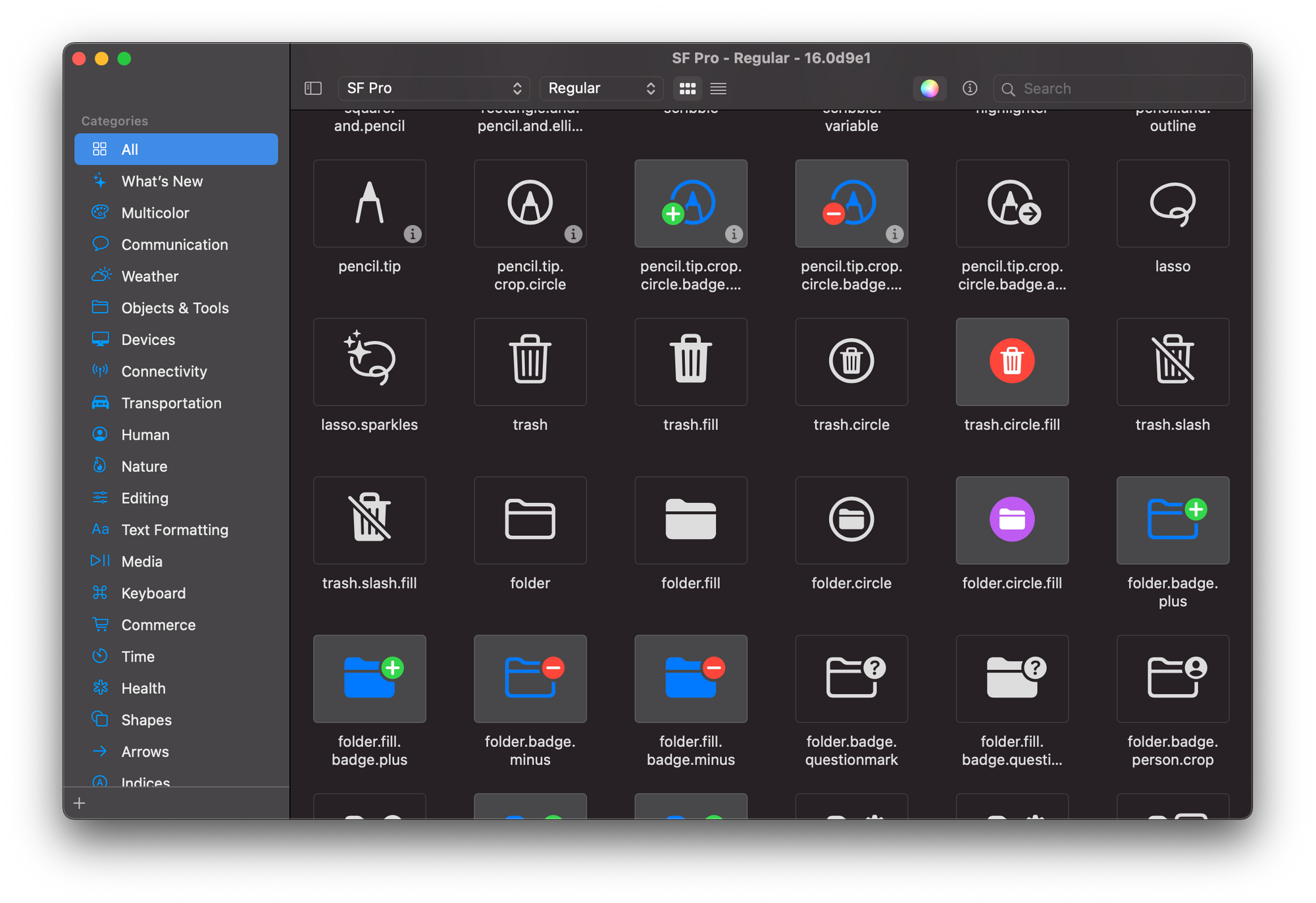This screenshot has height=903, width=1316.
Task: Open the Transportation category
Action: click(x=176, y=403)
